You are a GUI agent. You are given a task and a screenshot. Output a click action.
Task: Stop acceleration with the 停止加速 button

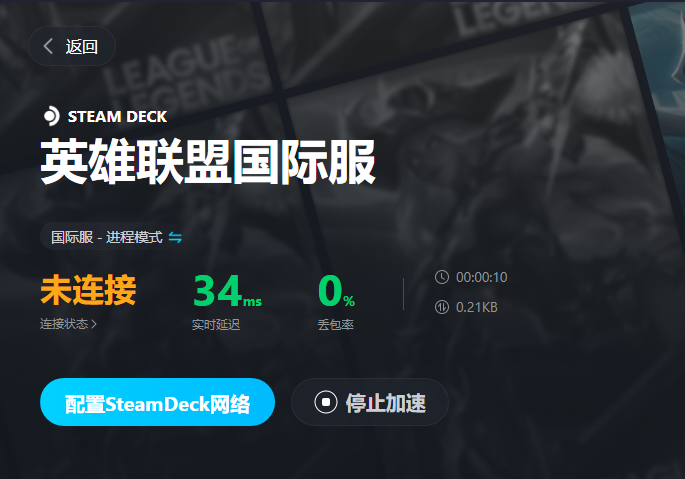370,402
